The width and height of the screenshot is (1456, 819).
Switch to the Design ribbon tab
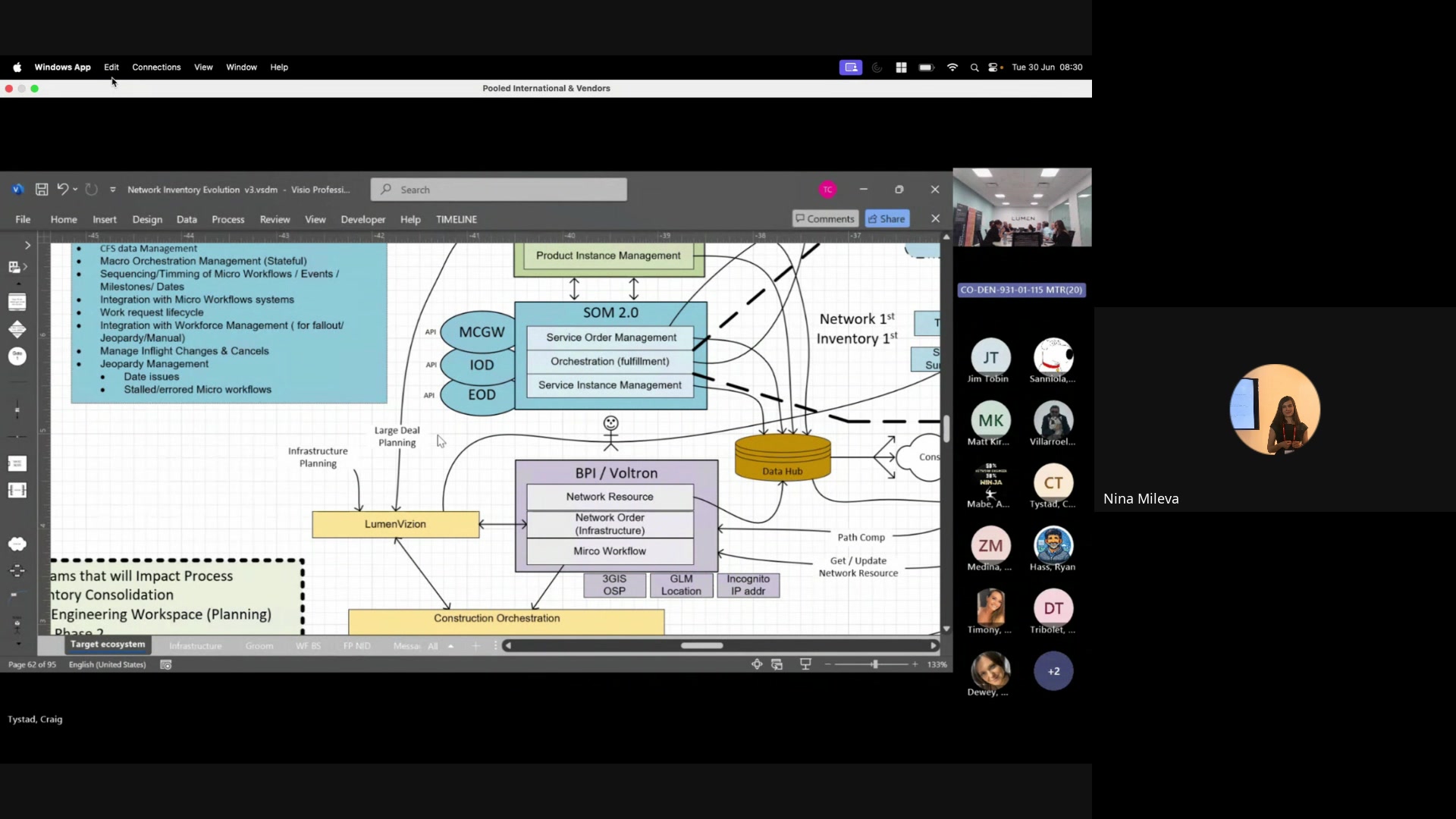tap(147, 219)
